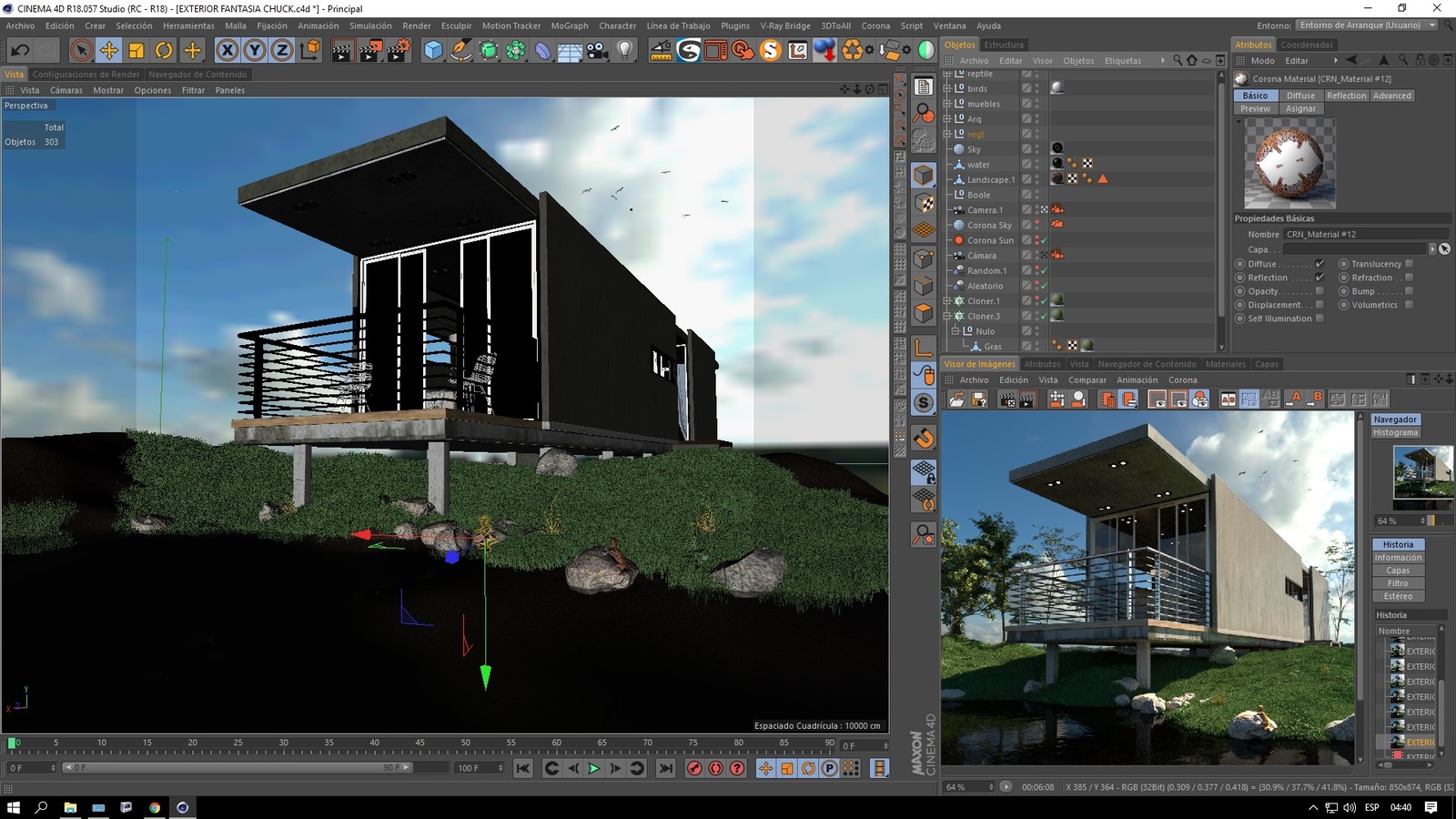Render to the Picture Viewer
Viewport: 1456px width, 819px height.
(369, 51)
